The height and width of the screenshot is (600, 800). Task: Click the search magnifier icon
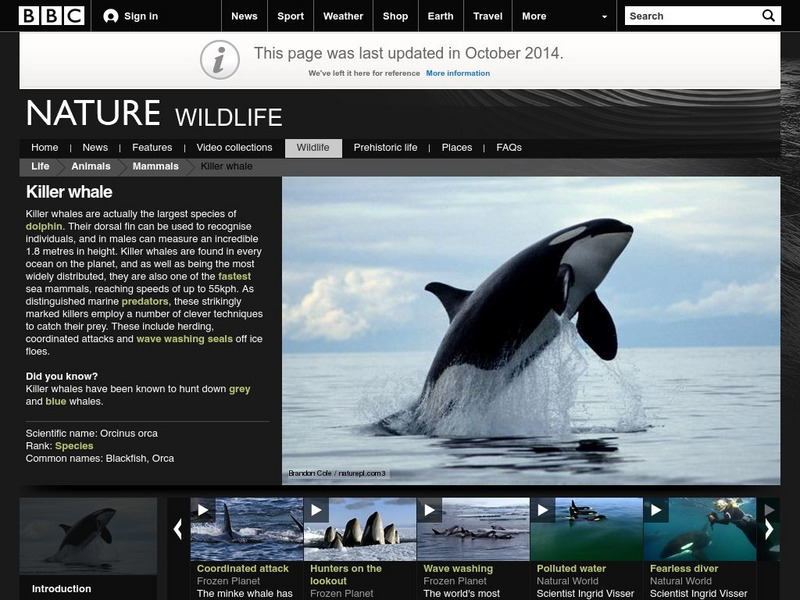click(768, 16)
